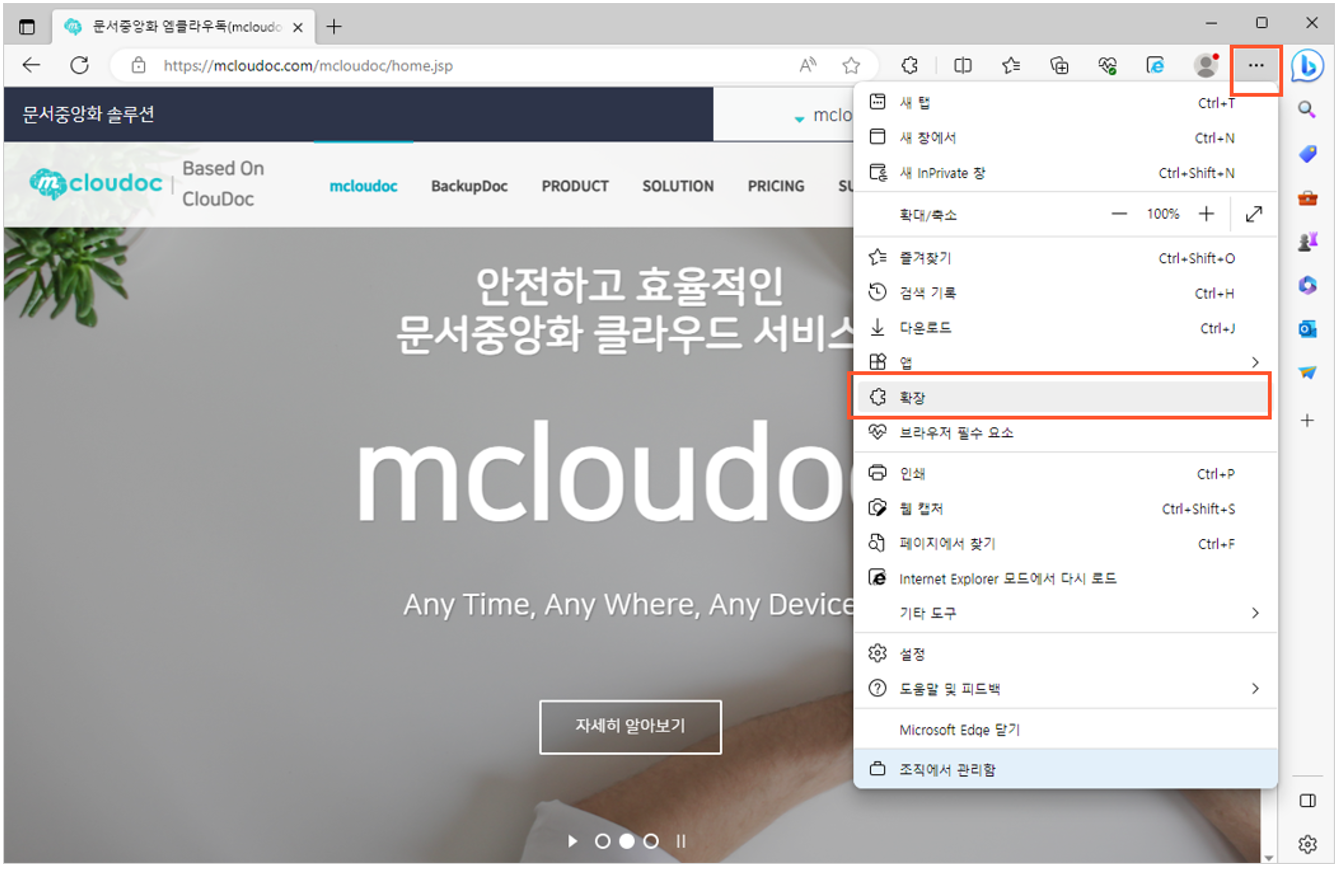Open the Favorites list toolbar icon
Screen dimensions: 1340x870
pos(1011,65)
